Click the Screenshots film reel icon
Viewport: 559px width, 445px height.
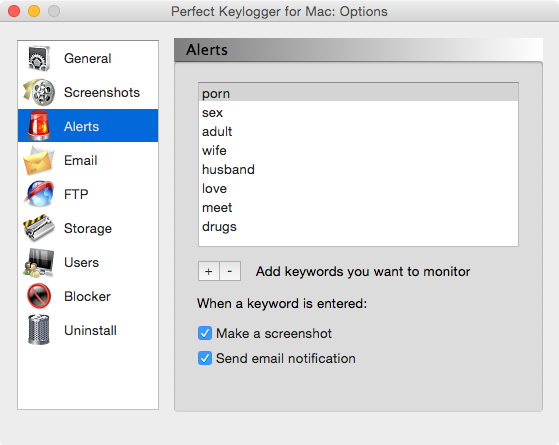(x=39, y=92)
